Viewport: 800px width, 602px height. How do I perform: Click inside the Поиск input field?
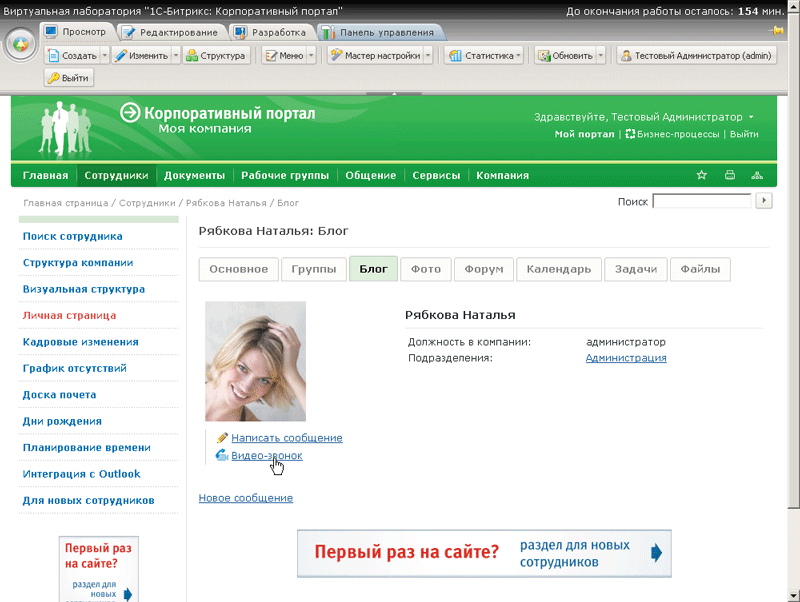(x=702, y=201)
